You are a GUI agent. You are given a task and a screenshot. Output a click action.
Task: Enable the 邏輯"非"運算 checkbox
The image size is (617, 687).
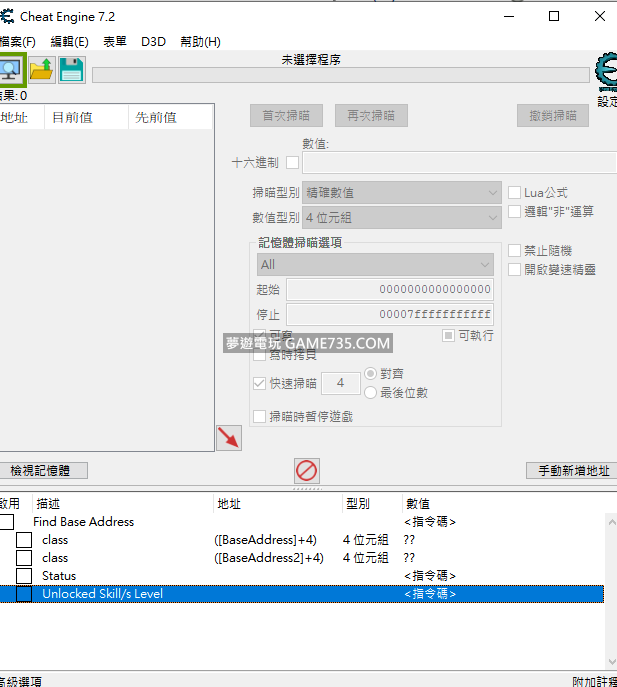pos(514,211)
